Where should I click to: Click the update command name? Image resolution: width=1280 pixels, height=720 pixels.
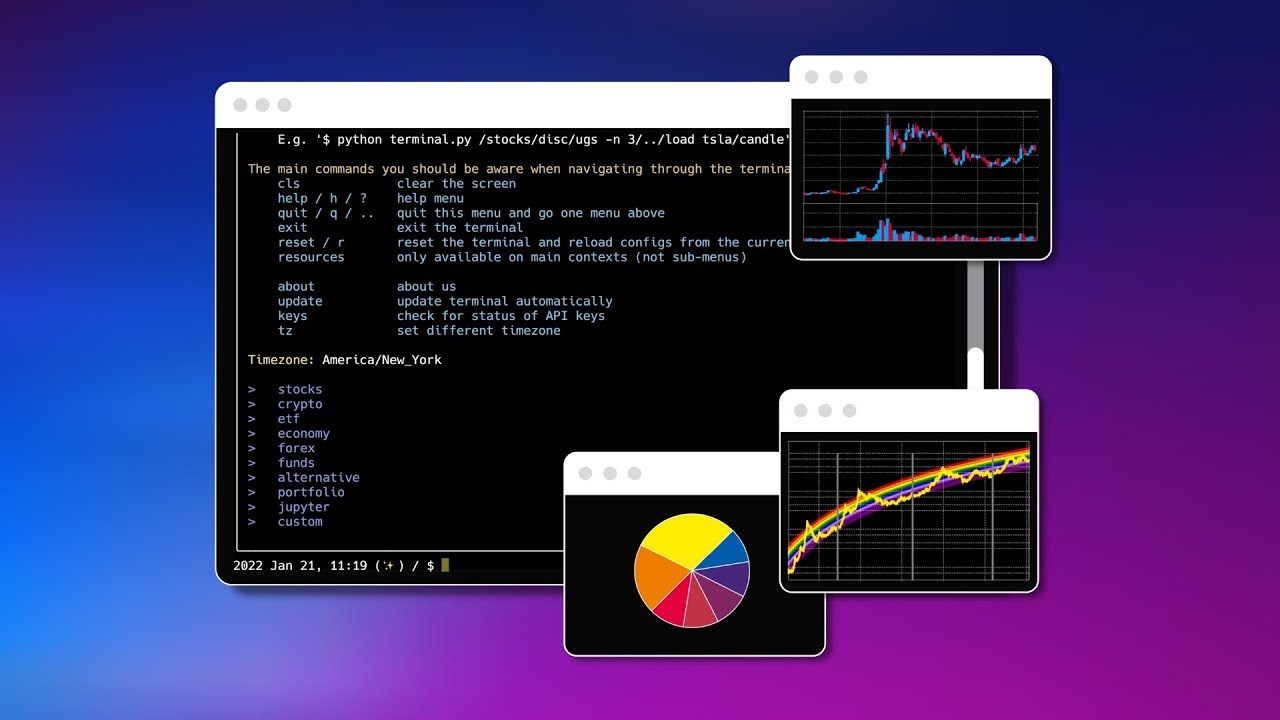tap(299, 301)
